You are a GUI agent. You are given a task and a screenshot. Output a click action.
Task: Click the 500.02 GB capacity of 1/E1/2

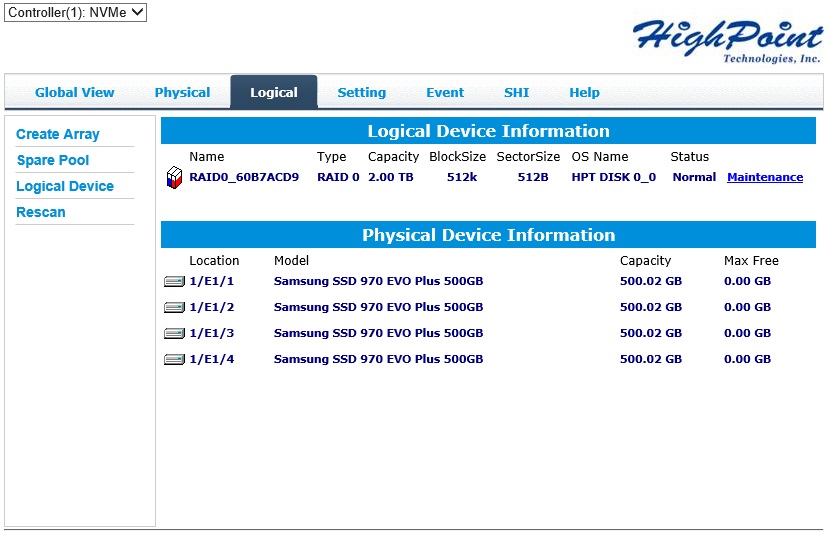(x=651, y=307)
